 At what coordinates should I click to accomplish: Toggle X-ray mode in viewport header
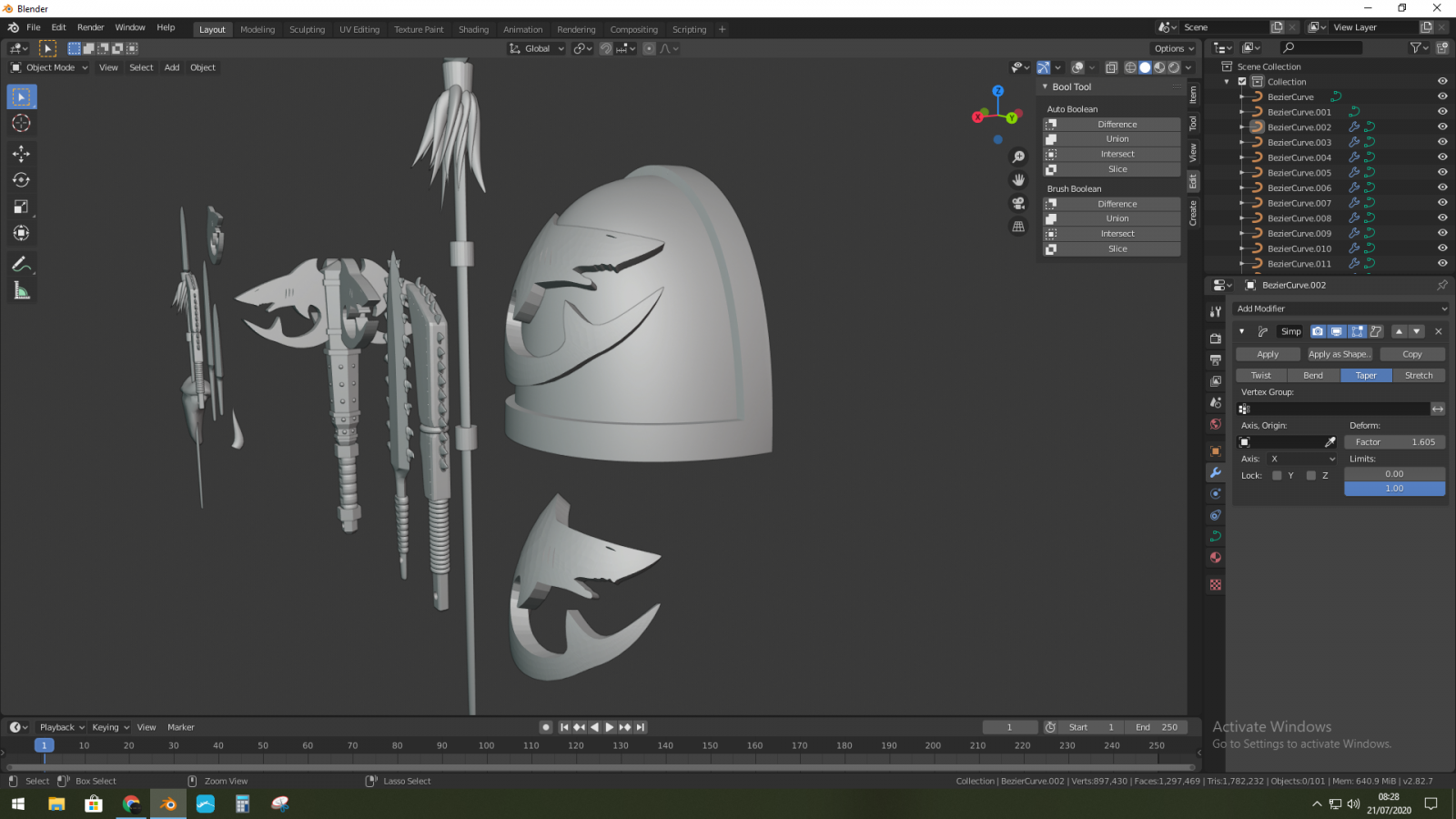coord(1111,67)
